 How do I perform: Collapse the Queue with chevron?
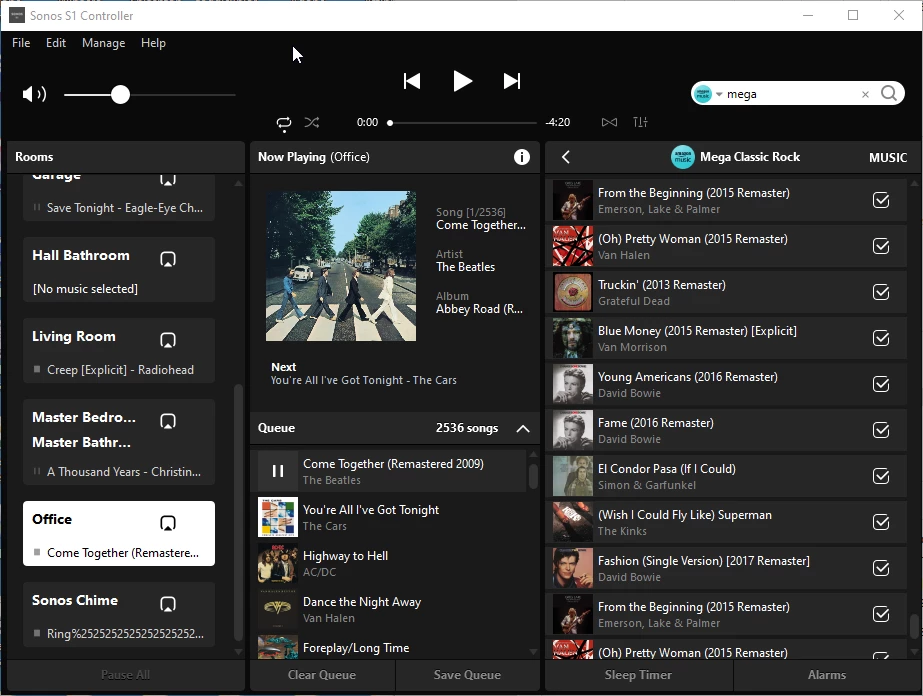pyautogui.click(x=523, y=428)
